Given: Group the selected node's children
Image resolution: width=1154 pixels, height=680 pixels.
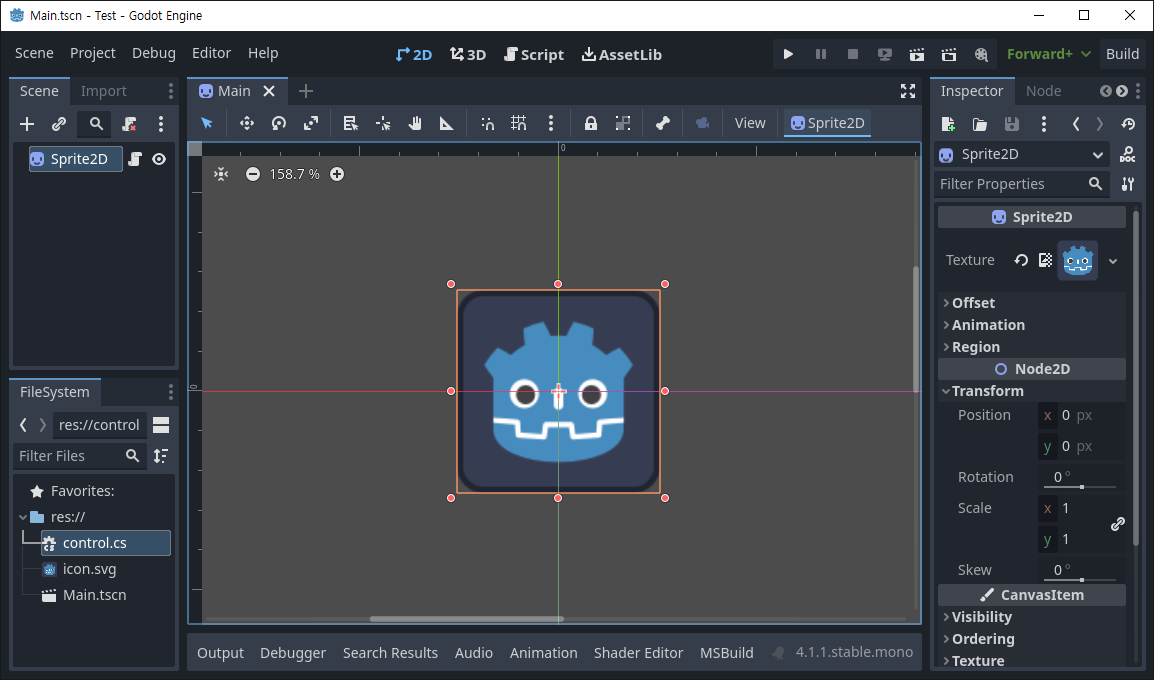Looking at the screenshot, I should [x=623, y=123].
